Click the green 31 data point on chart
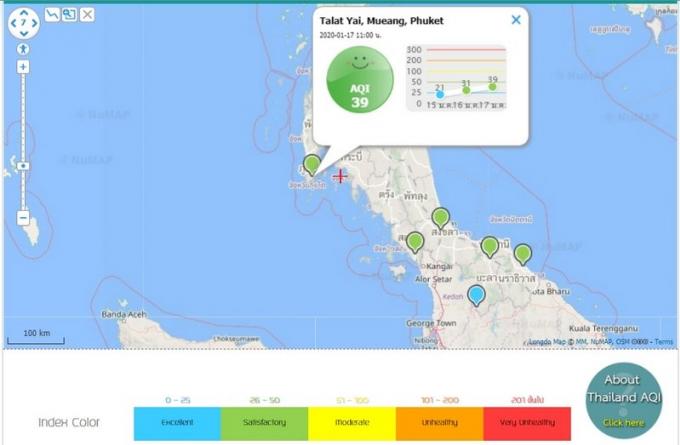The image size is (680, 445). [x=466, y=90]
